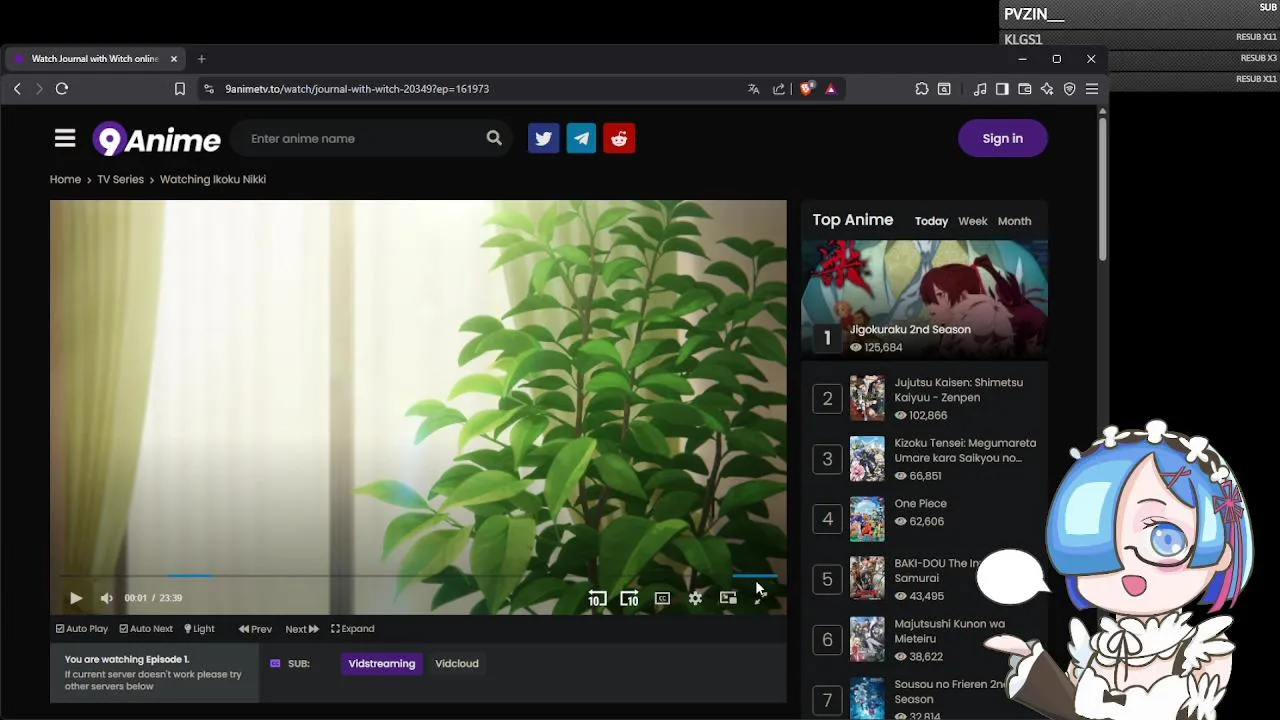Open the Twitter social link

543,138
